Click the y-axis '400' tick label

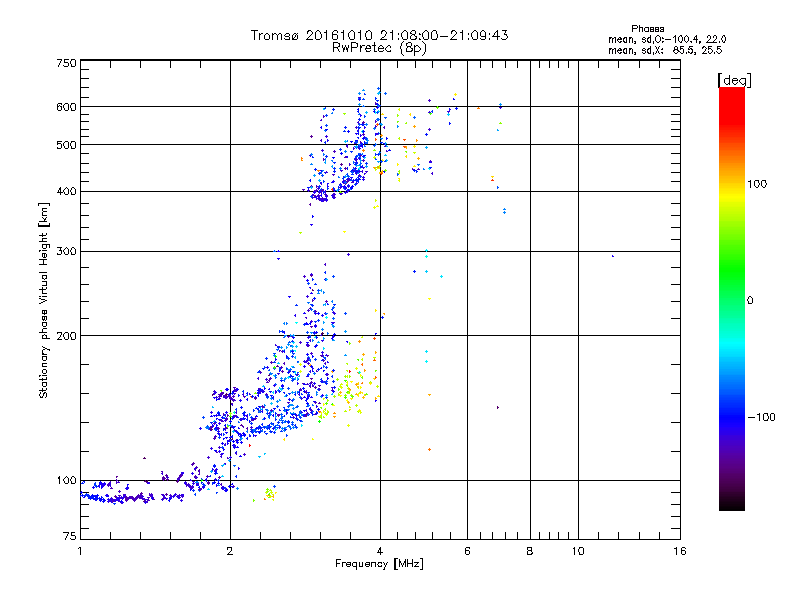(66, 192)
